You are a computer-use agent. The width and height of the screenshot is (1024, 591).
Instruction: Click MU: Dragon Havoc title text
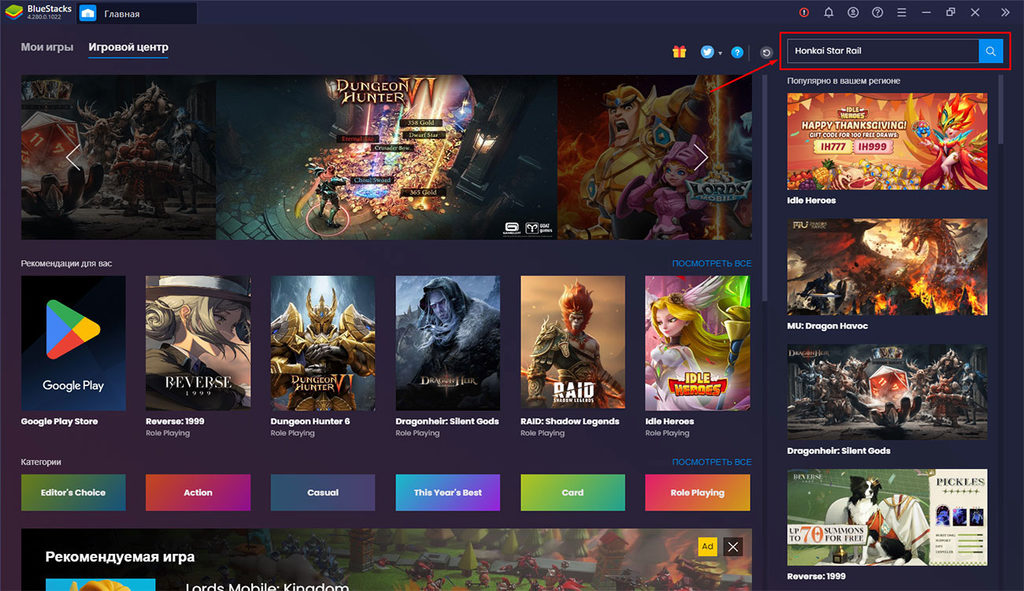(827, 326)
